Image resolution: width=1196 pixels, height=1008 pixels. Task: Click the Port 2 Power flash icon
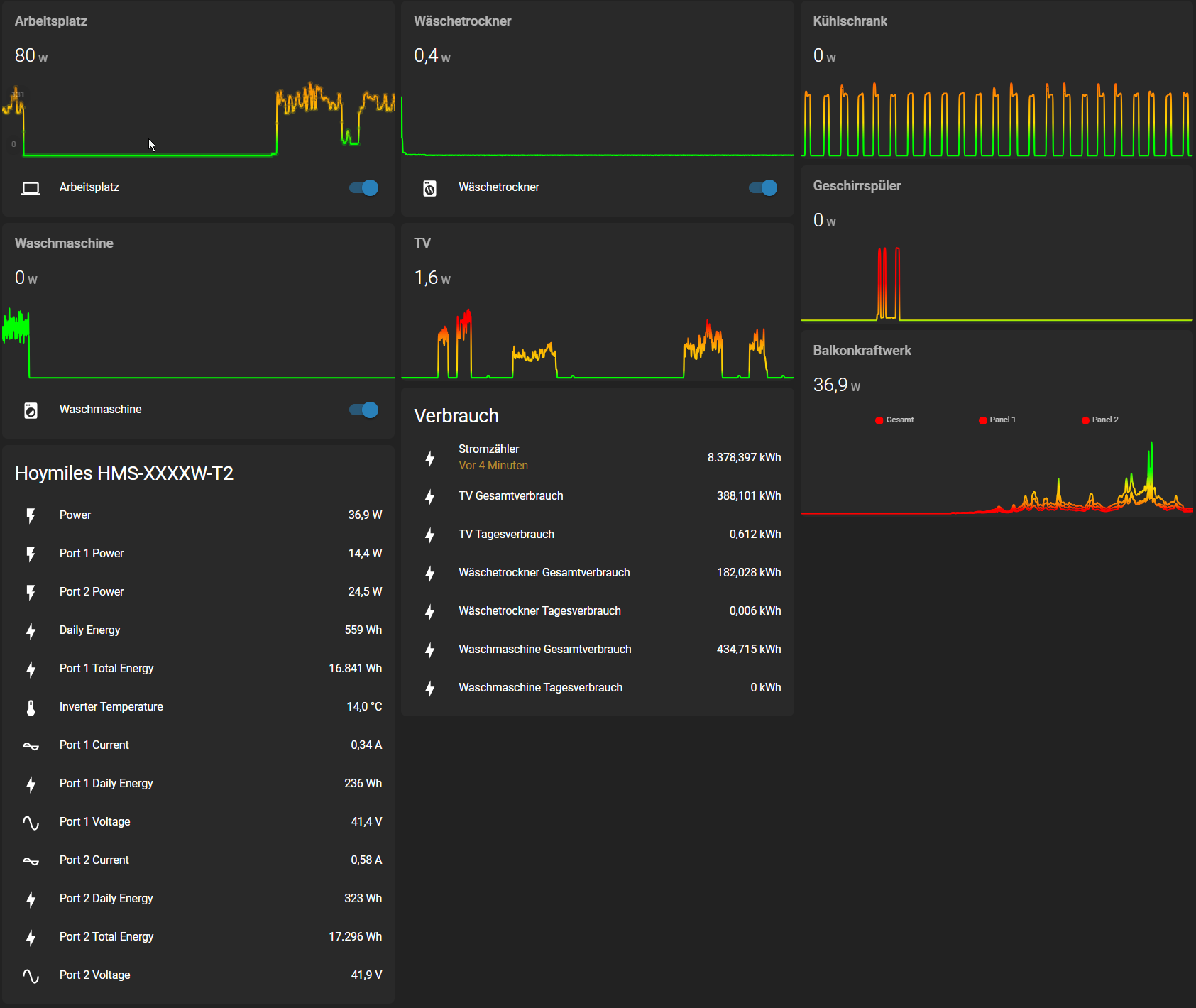pyautogui.click(x=31, y=592)
